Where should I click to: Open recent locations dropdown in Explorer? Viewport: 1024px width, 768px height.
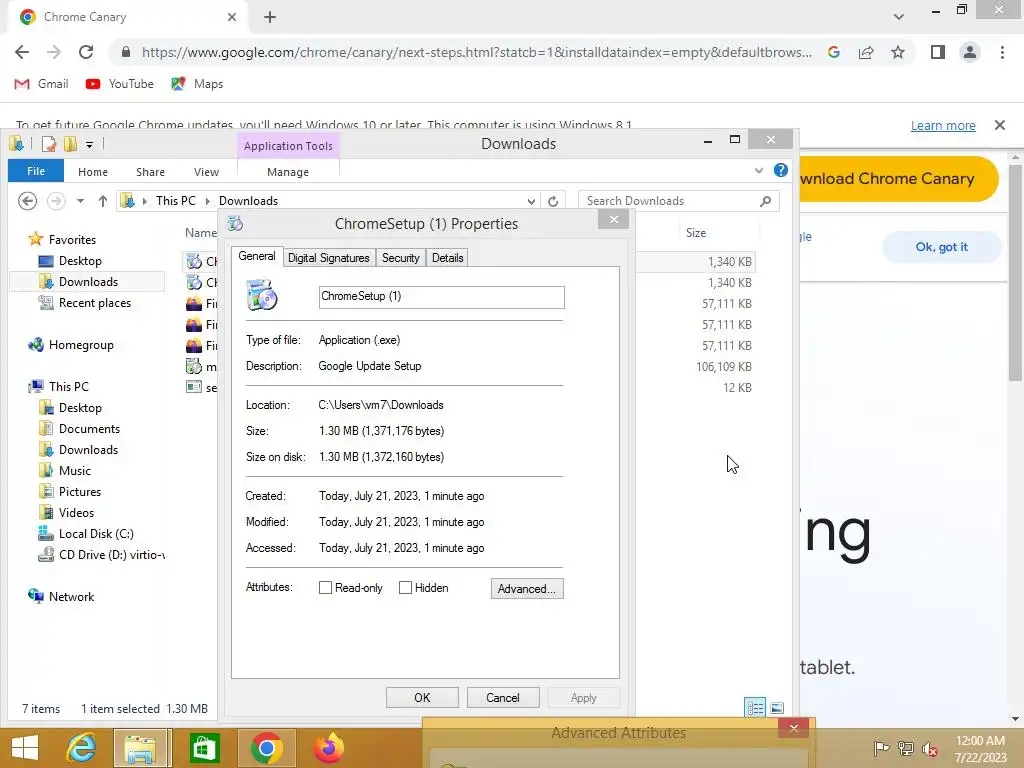tap(80, 201)
